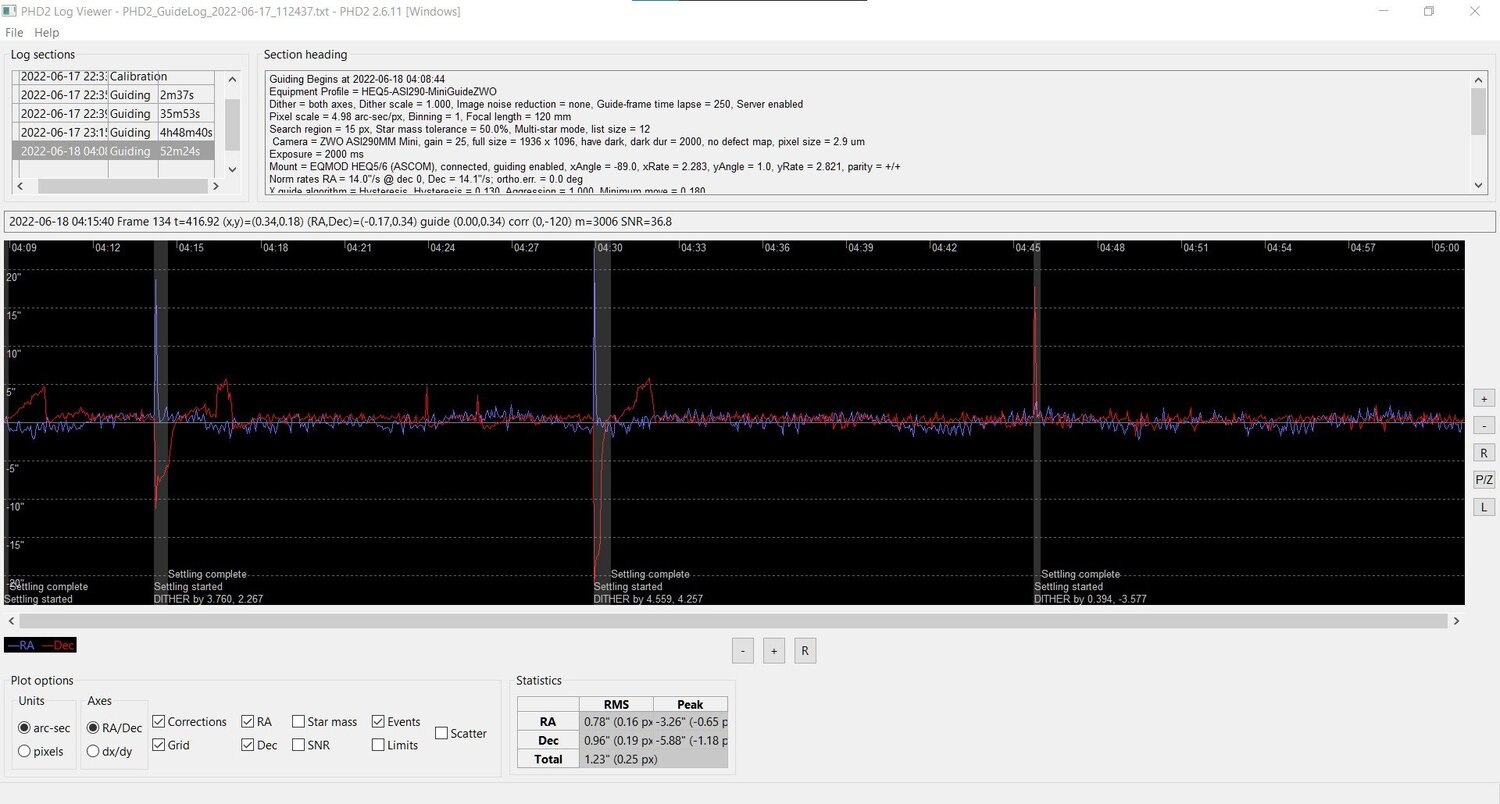Viewport: 1500px width, 804px height.
Task: Select the RA/Dec axes radio button
Action: click(115, 727)
